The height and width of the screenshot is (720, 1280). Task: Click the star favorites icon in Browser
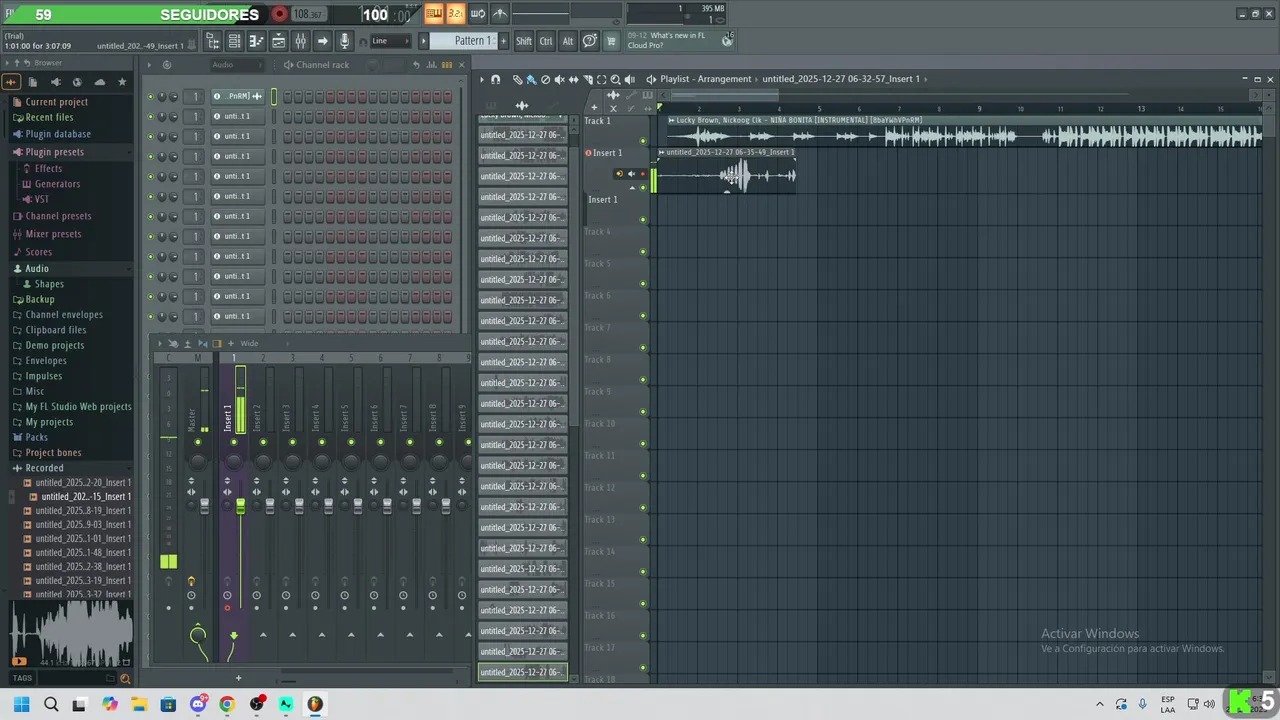pos(122,82)
